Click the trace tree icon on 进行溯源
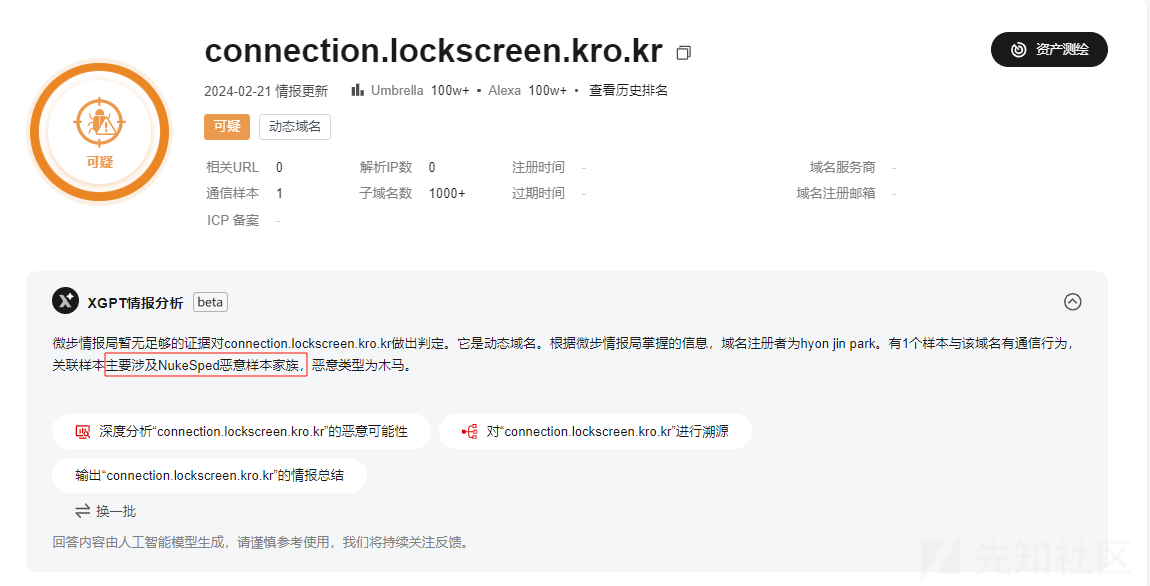This screenshot has width=1150, height=586. [469, 431]
